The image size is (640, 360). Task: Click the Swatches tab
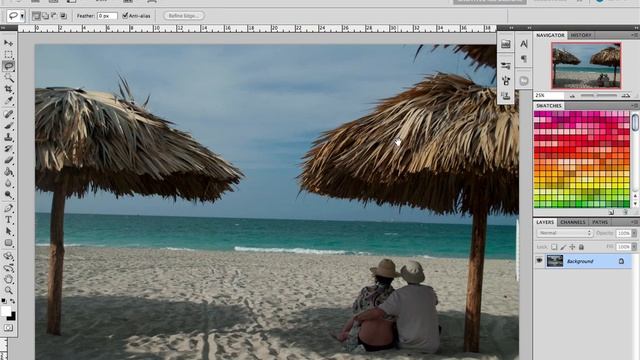[x=549, y=106]
